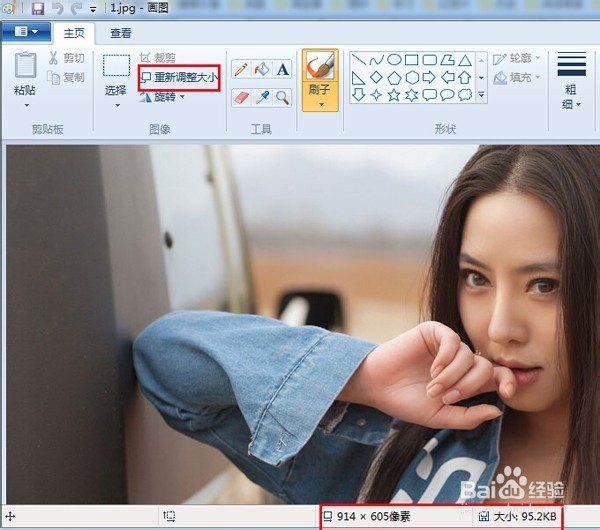Pick the straight Line shape
This screenshot has width=600, height=530.
(x=358, y=60)
